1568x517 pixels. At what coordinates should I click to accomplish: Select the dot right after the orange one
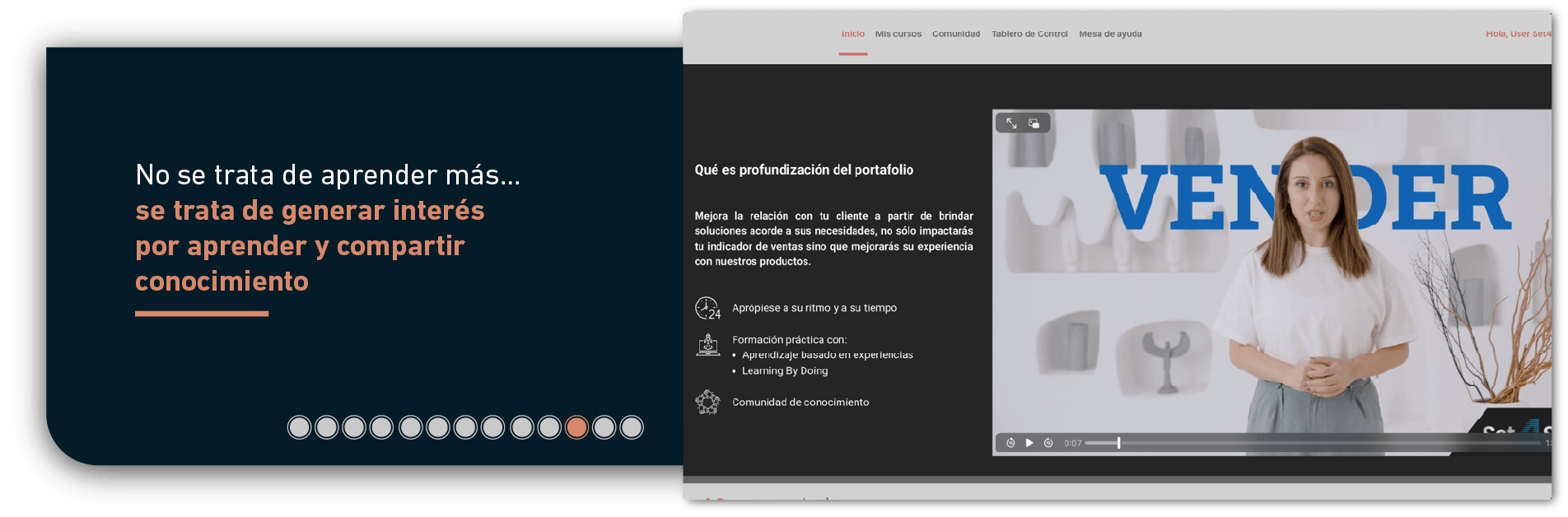pos(604,427)
